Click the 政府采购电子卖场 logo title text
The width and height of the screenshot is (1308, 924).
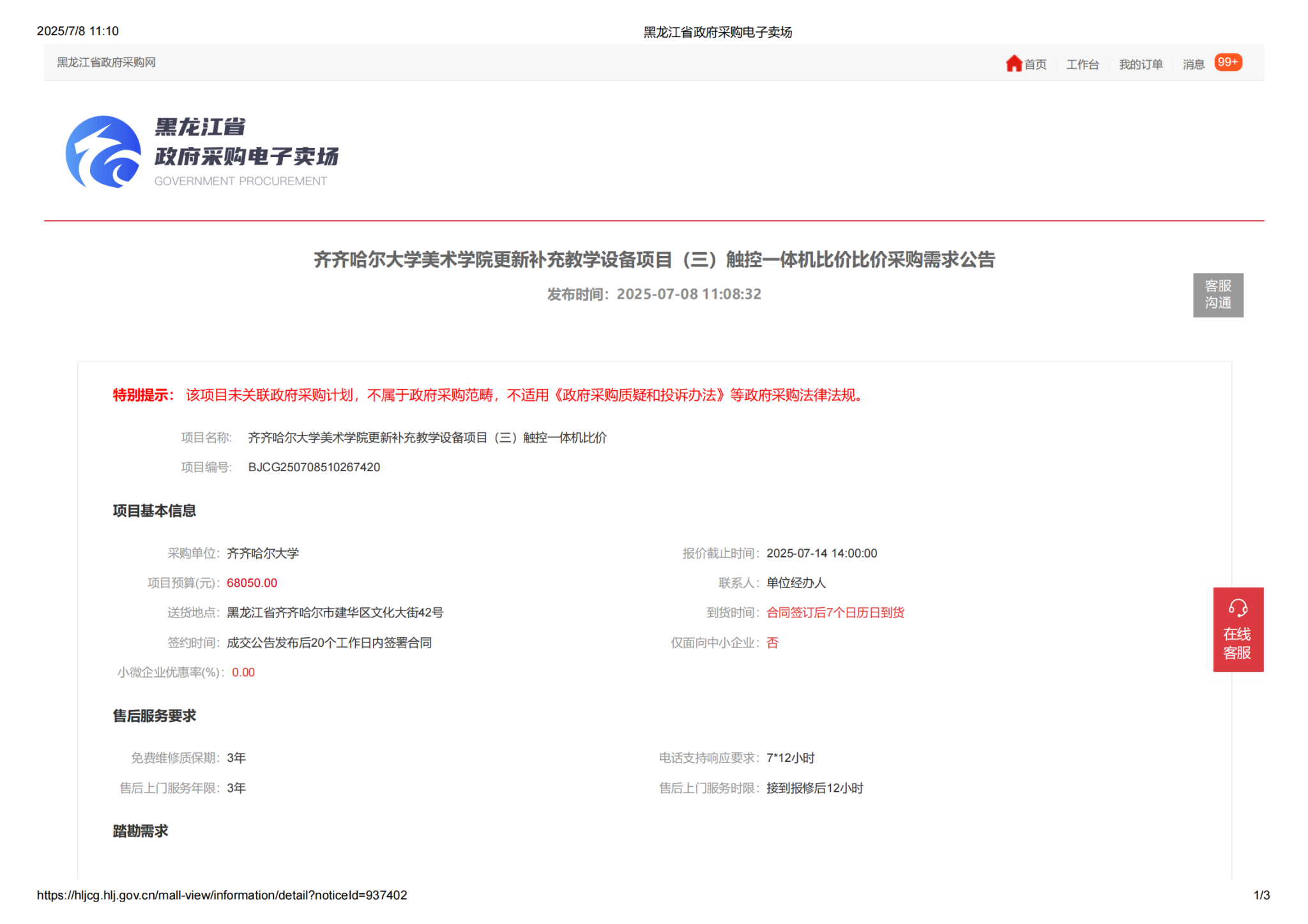tap(247, 156)
